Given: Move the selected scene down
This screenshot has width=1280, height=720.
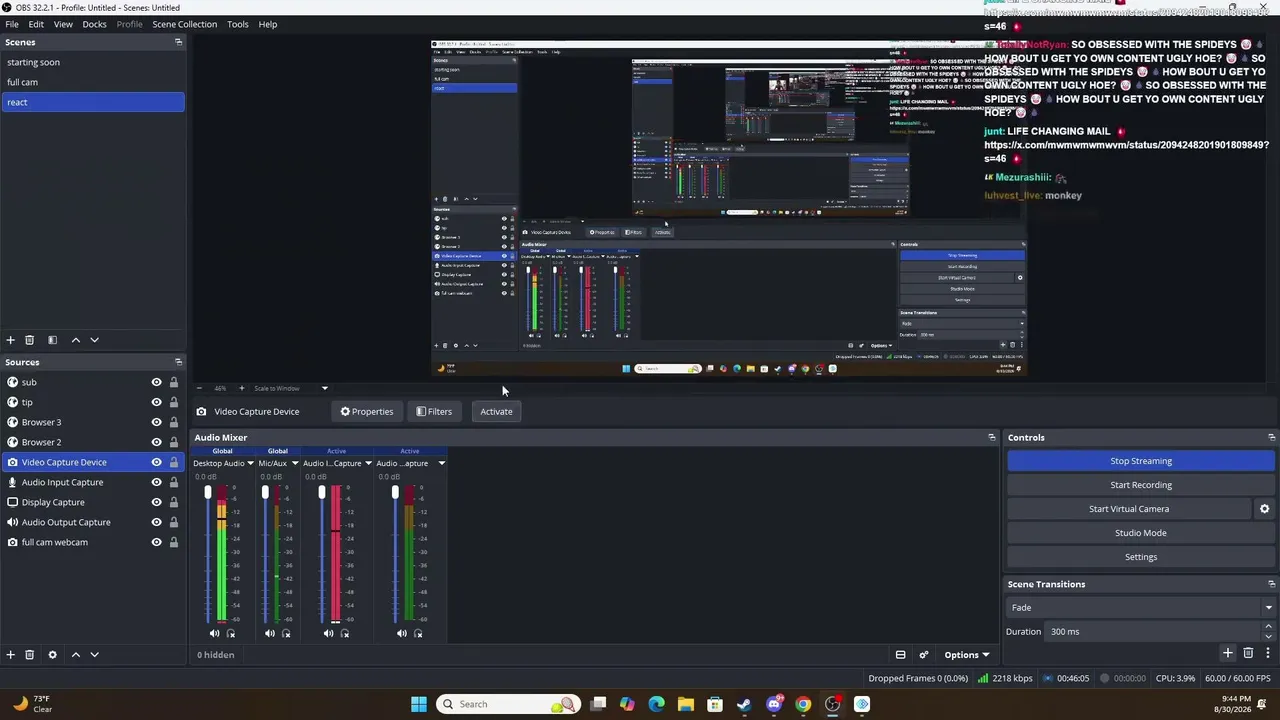Looking at the screenshot, I should coord(95,340).
